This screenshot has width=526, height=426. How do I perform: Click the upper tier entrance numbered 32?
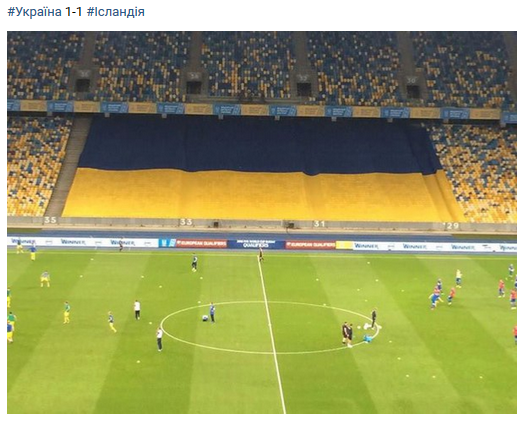[x=304, y=85]
